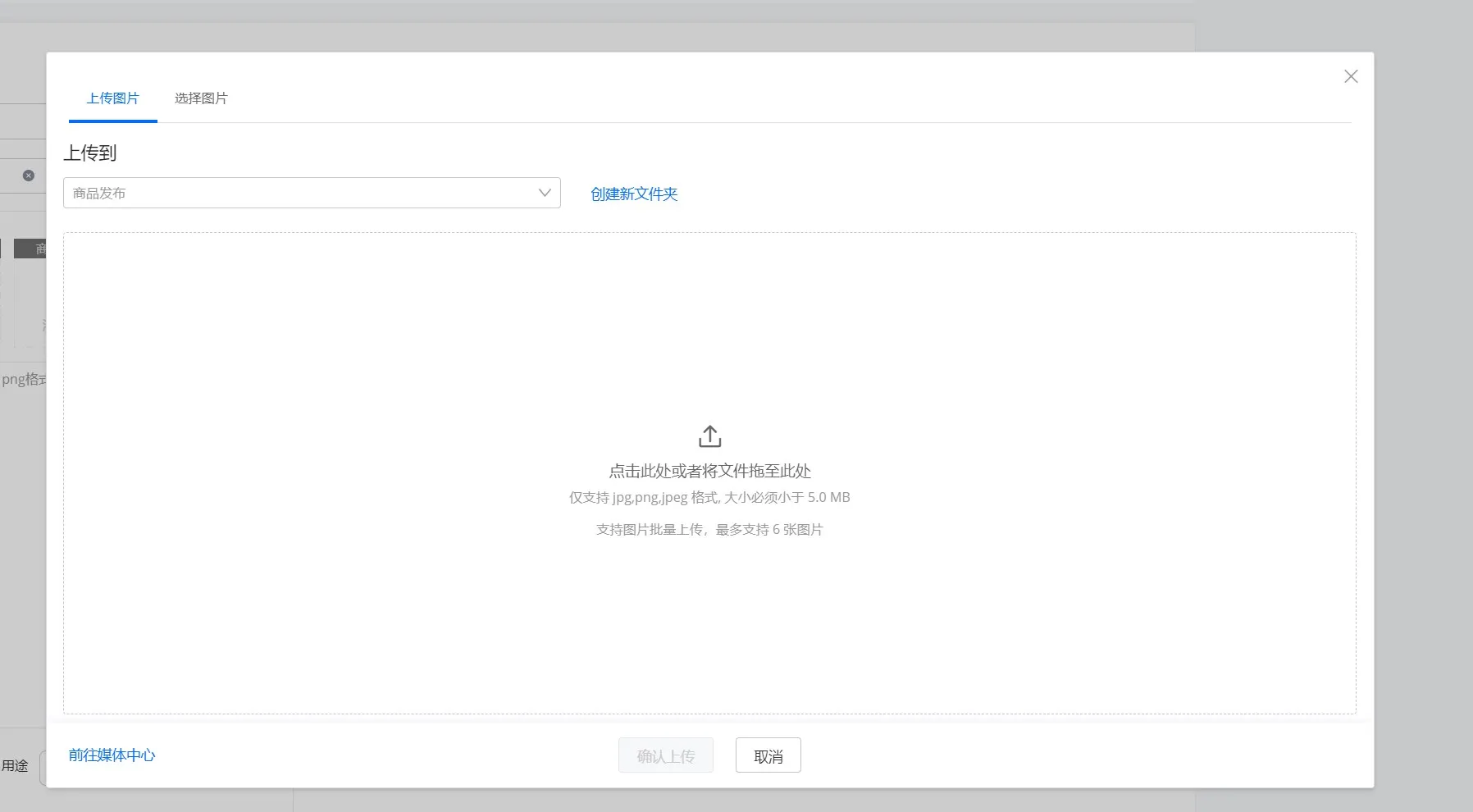Click the upload arrow icon

click(x=710, y=436)
